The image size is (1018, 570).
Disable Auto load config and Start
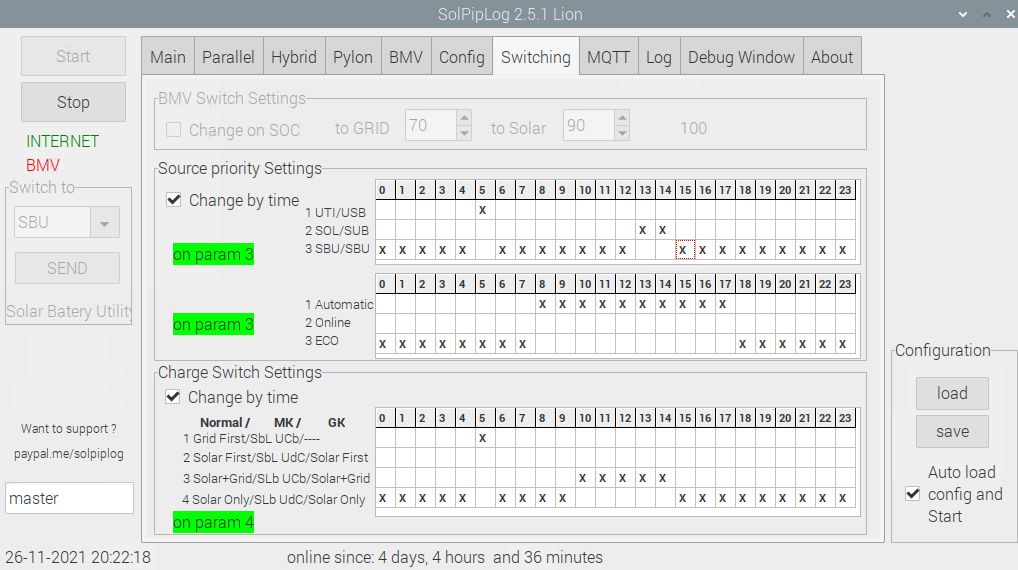coord(912,494)
